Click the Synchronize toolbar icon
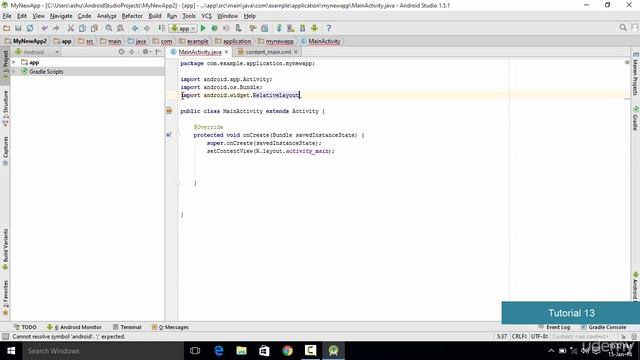 coord(30,28)
